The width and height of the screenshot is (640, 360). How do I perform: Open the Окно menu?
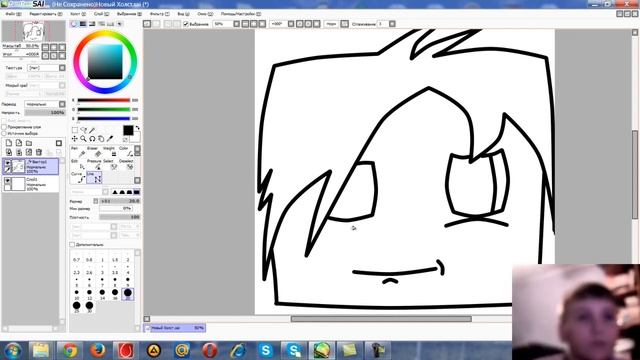click(205, 14)
